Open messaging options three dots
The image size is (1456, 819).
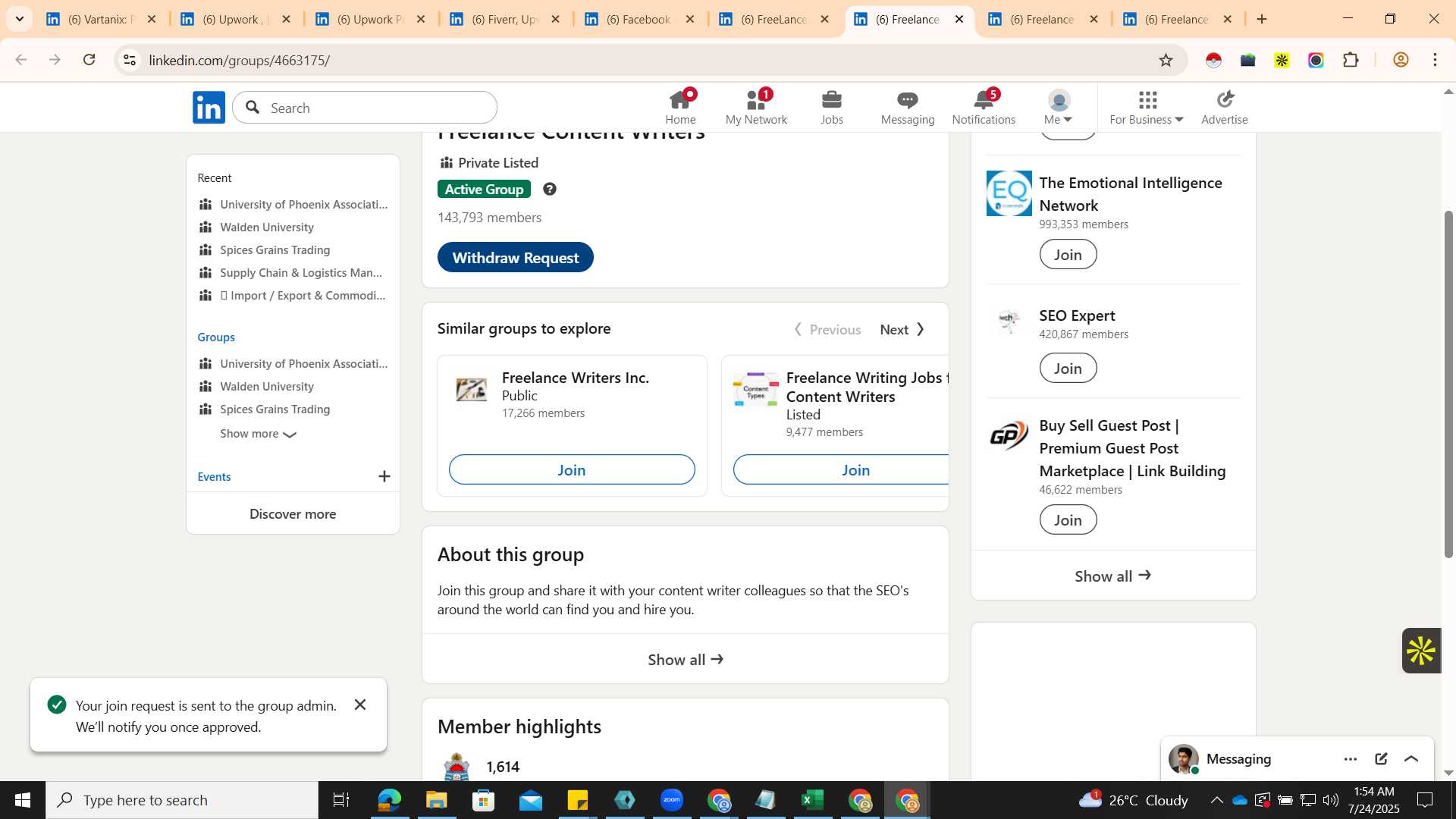coord(1351,759)
